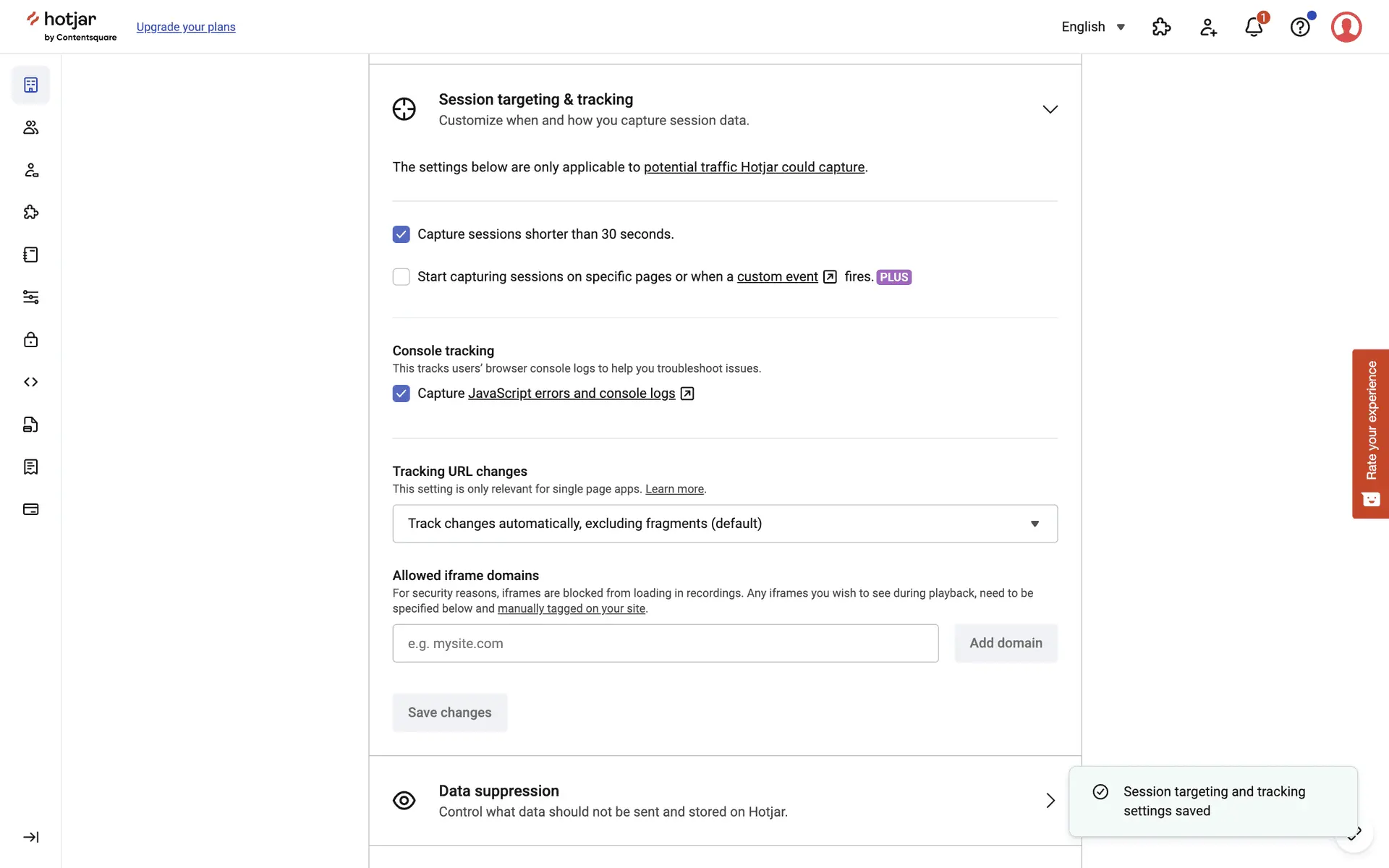
Task: Open the billing card sidebar icon
Action: 30,509
